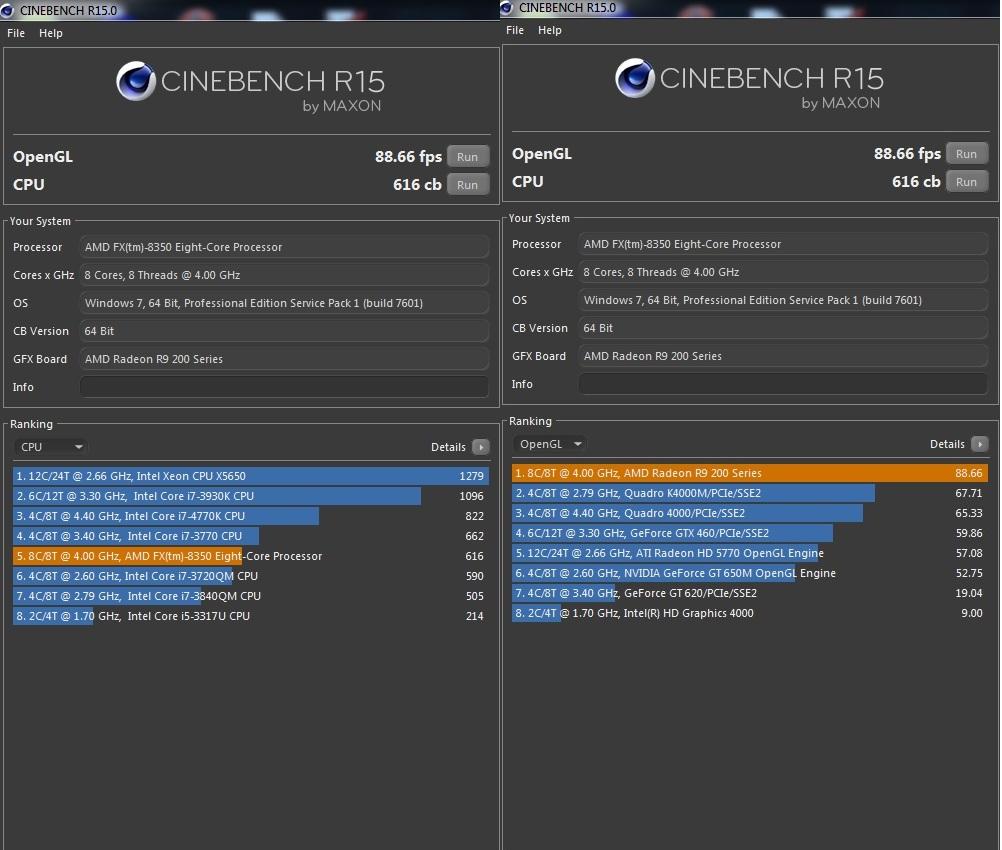Select NVIDIA GeForce GT 650M ranking row
This screenshot has width=1002, height=850.
click(750, 573)
